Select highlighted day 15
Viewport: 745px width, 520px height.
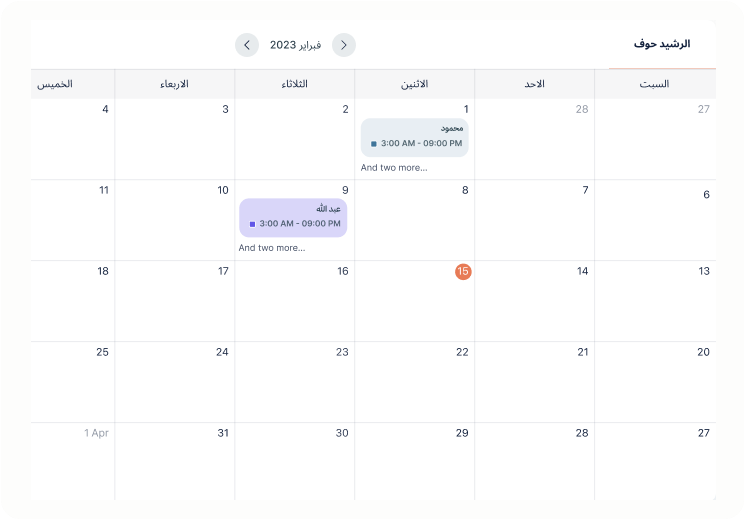click(x=463, y=271)
